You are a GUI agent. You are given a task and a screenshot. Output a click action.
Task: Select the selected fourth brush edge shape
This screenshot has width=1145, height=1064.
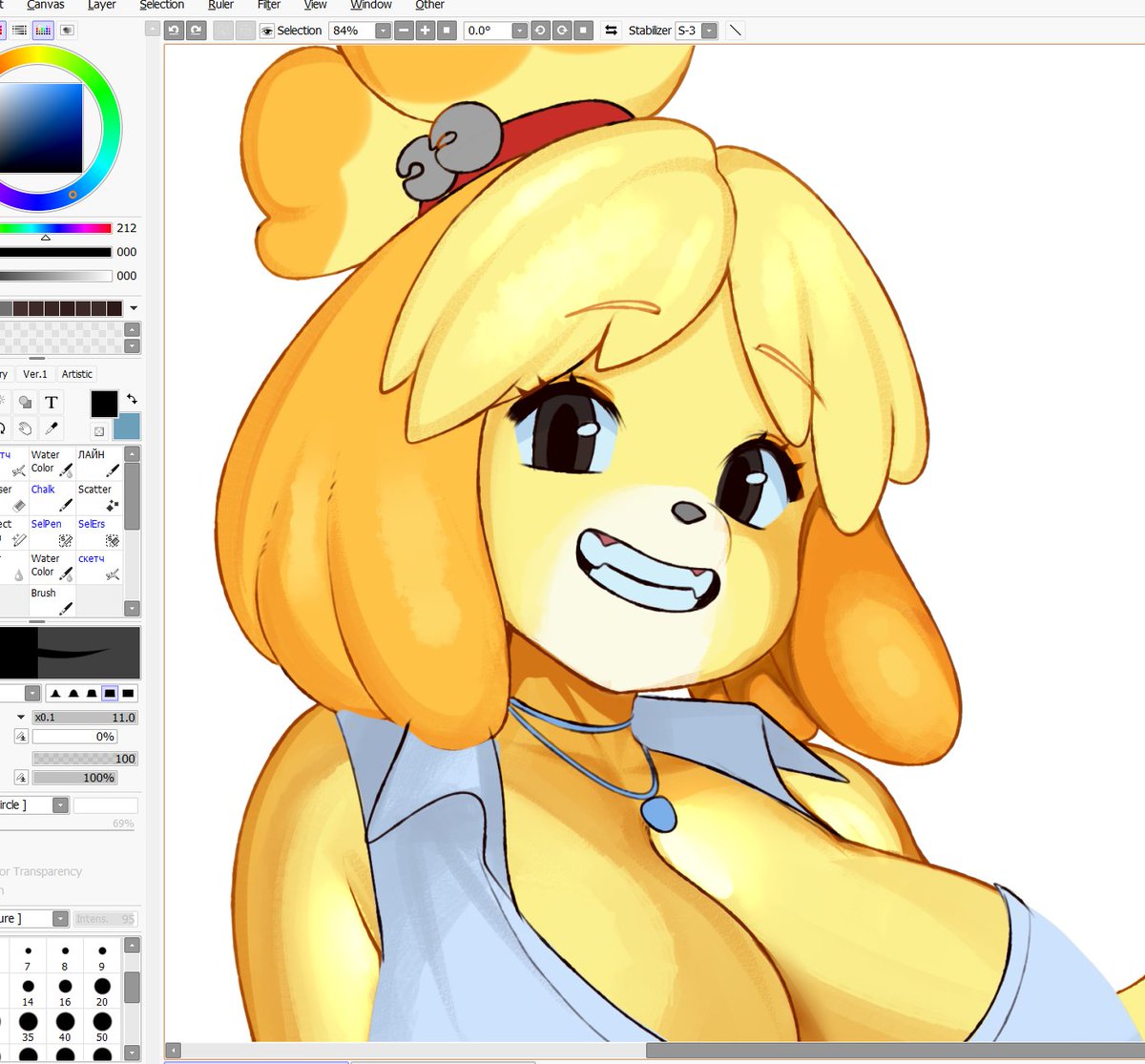tap(110, 694)
